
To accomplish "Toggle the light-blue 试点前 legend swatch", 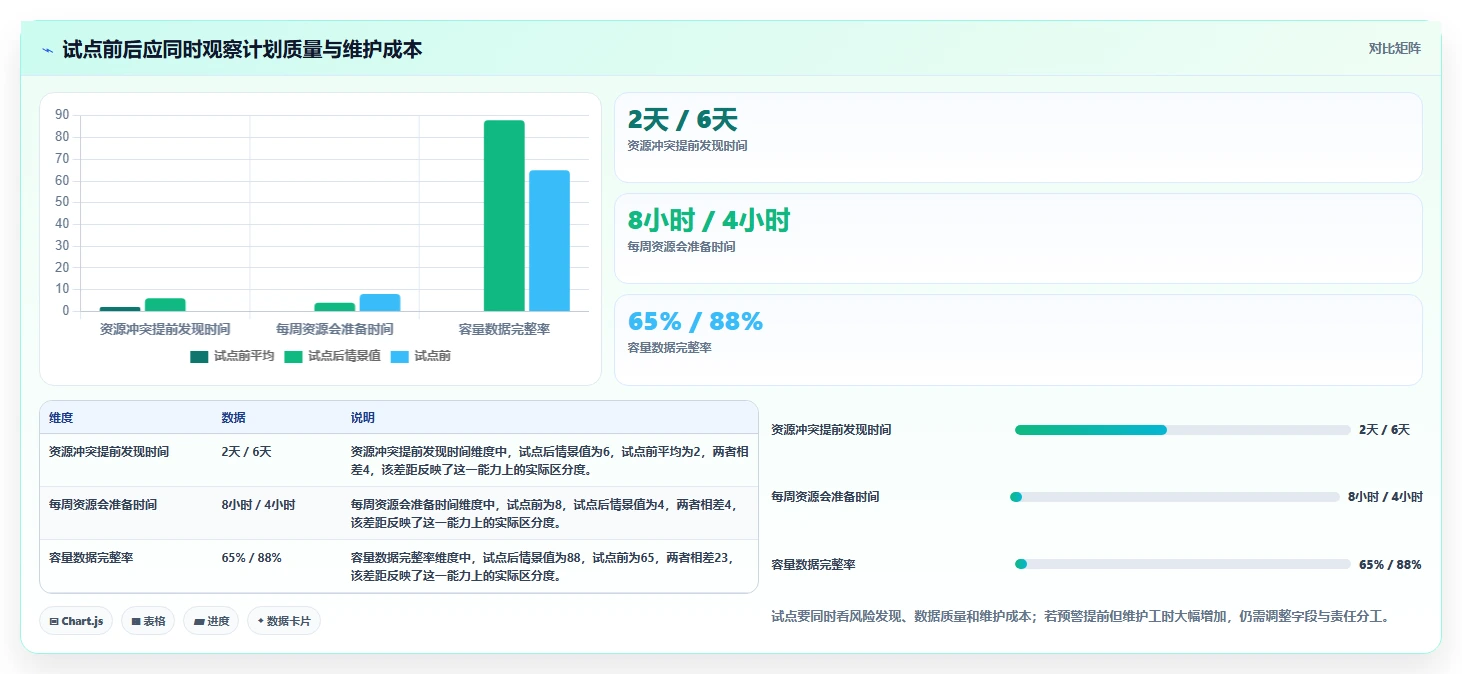I will (399, 356).
